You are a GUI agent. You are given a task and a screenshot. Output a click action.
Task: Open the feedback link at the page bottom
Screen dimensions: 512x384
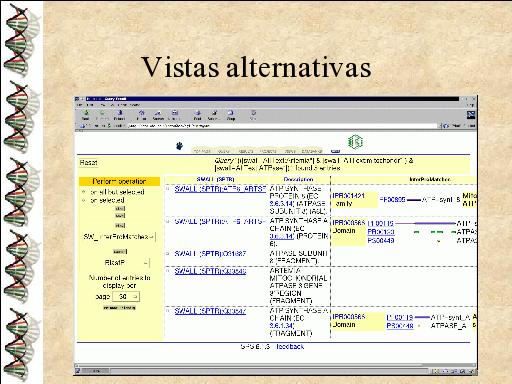coord(290,347)
